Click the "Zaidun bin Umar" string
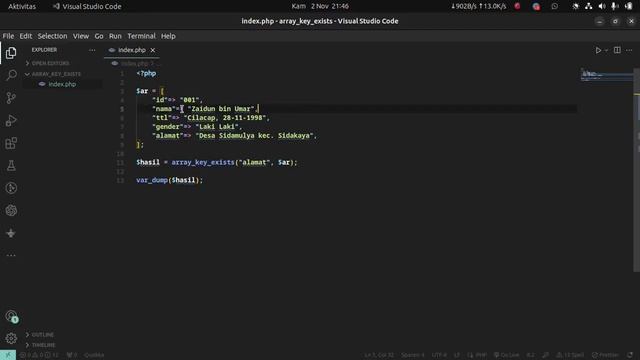640x360 pixels. pos(221,109)
